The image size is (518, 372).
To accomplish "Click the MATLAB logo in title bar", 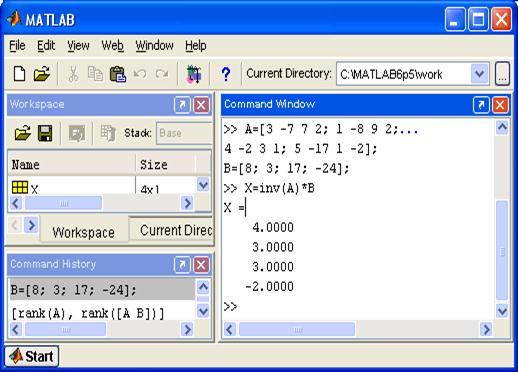I will [14, 19].
